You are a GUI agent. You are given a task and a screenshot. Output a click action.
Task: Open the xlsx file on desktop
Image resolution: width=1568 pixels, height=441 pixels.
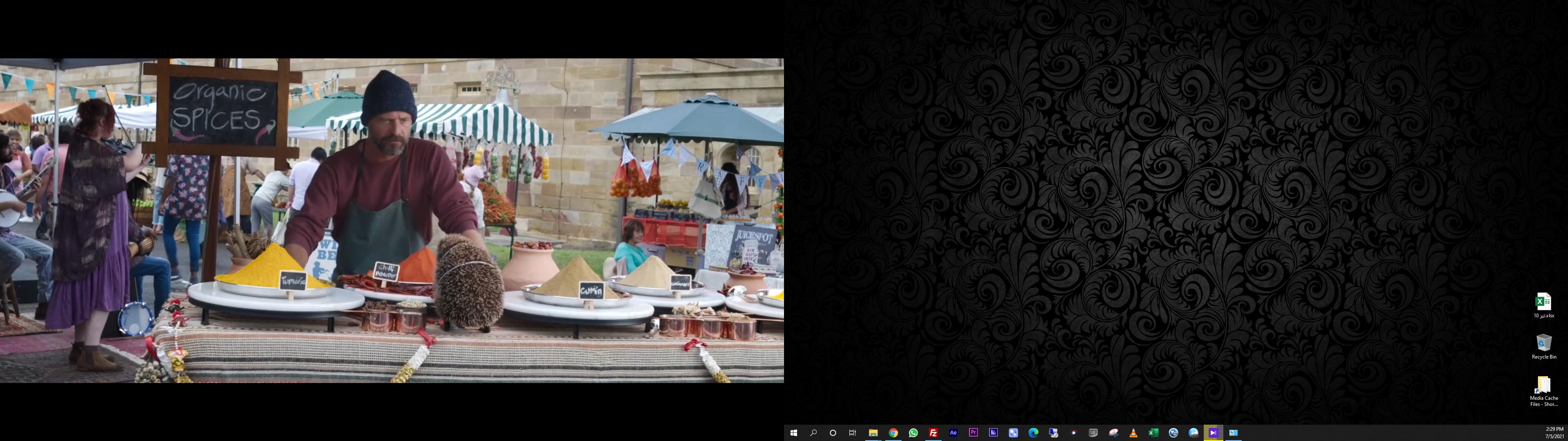click(1543, 303)
